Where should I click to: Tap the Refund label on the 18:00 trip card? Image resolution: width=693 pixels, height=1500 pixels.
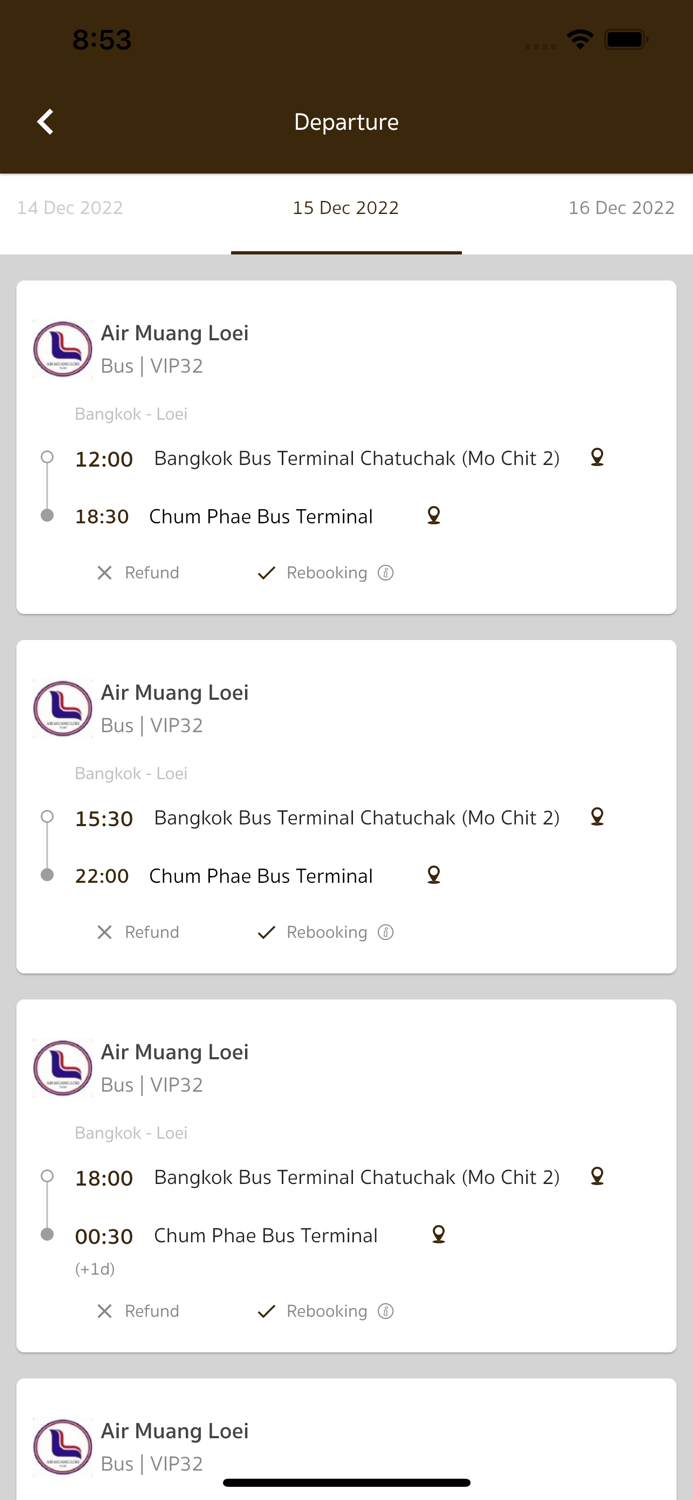click(x=152, y=1310)
